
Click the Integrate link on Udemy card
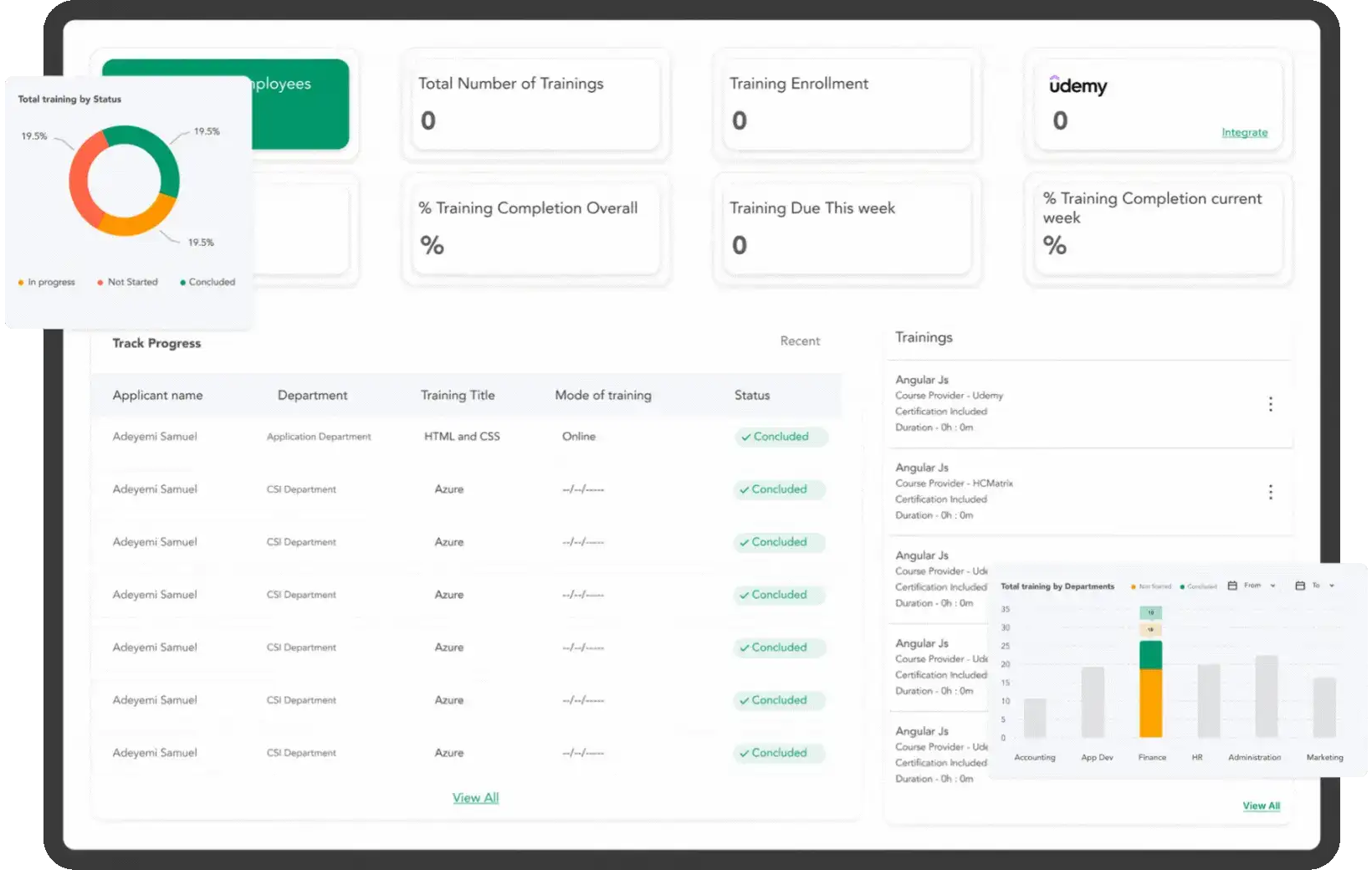pos(1244,133)
